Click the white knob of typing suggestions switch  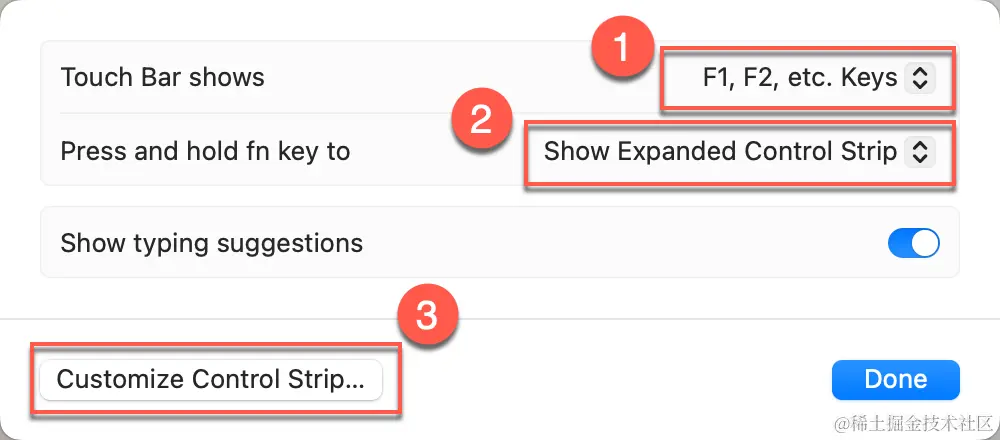(x=925, y=243)
